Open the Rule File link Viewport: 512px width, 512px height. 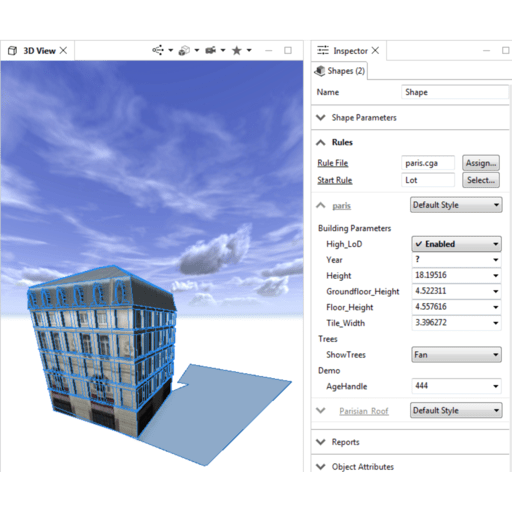[x=333, y=163]
